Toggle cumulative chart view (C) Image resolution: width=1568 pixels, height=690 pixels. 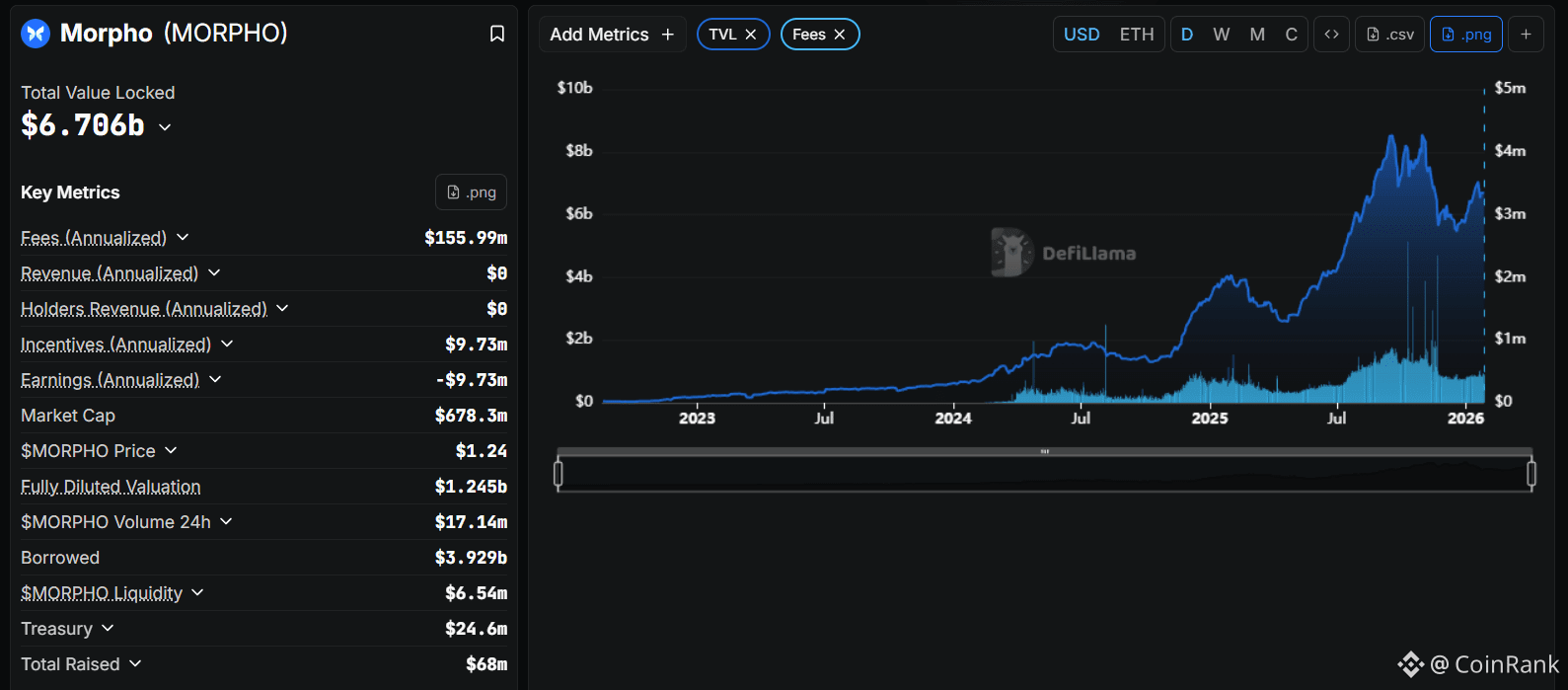coord(1291,35)
